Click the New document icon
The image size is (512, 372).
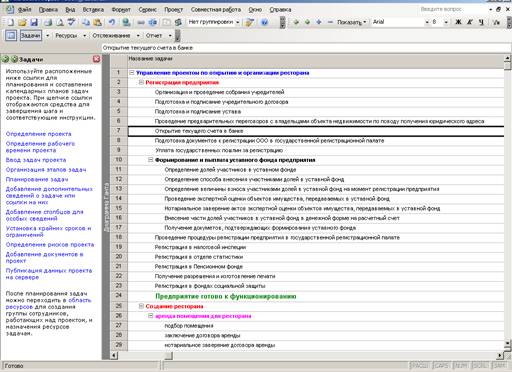click(x=11, y=22)
